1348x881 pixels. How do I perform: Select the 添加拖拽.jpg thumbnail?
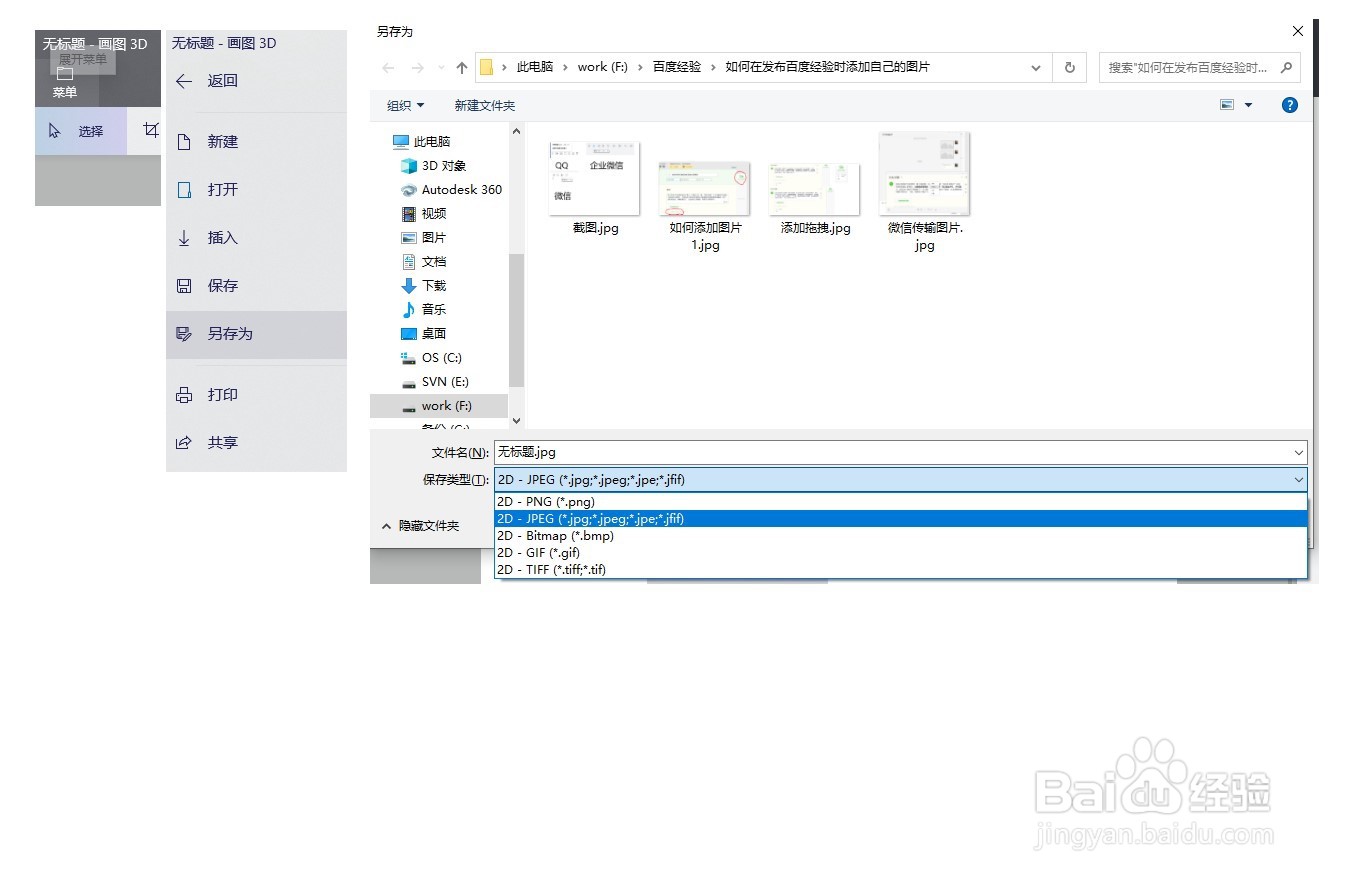pyautogui.click(x=815, y=189)
